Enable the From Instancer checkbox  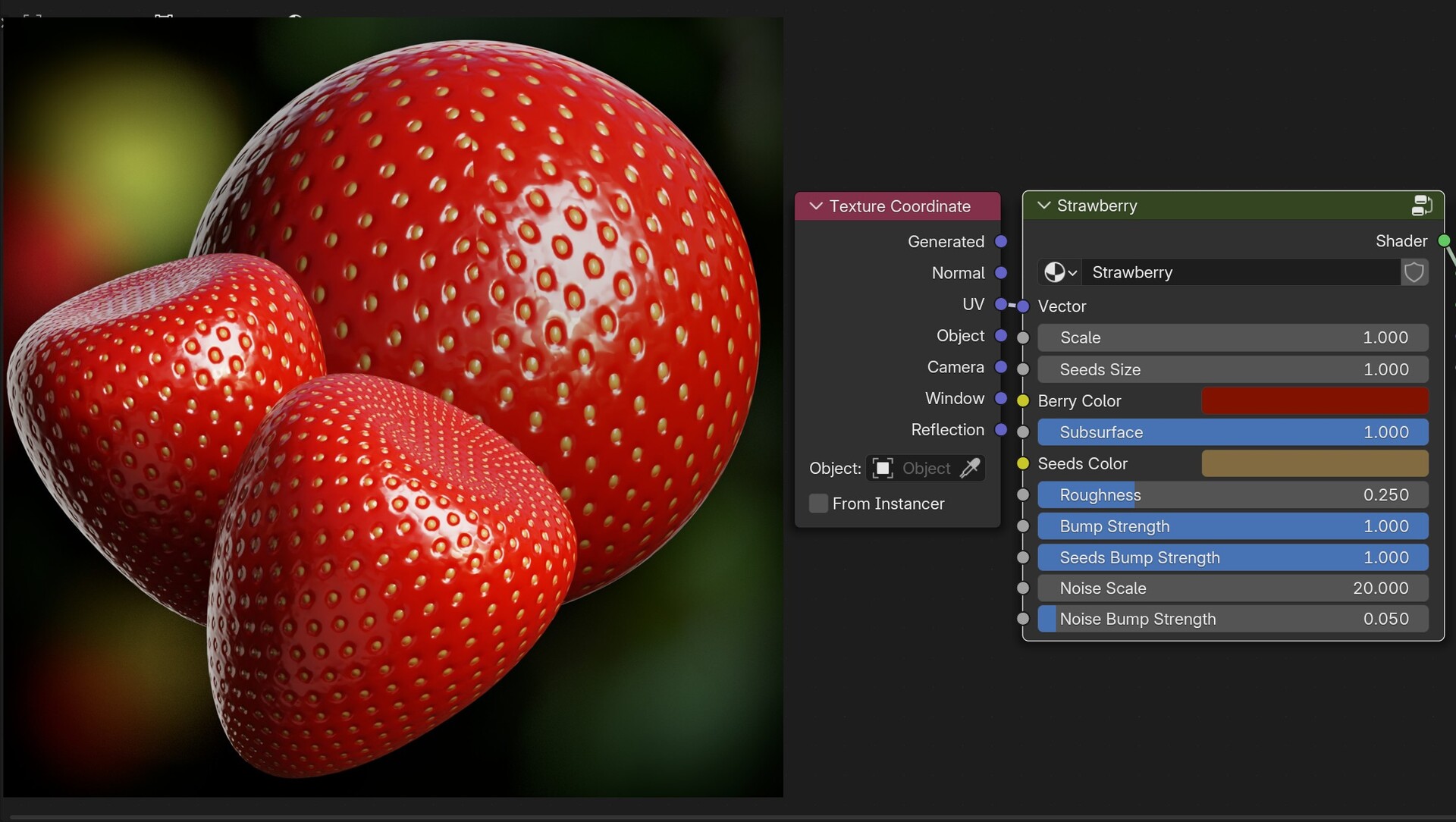817,503
